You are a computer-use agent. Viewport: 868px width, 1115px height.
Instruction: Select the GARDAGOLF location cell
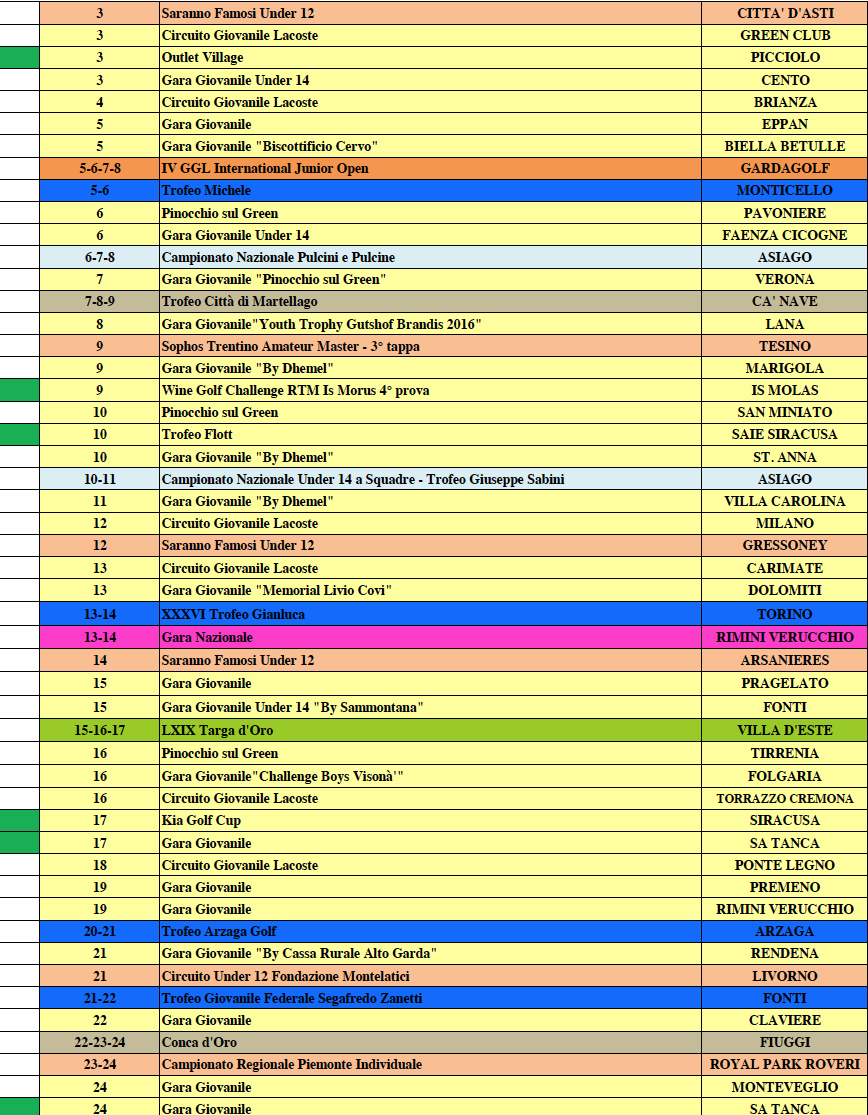(x=784, y=168)
